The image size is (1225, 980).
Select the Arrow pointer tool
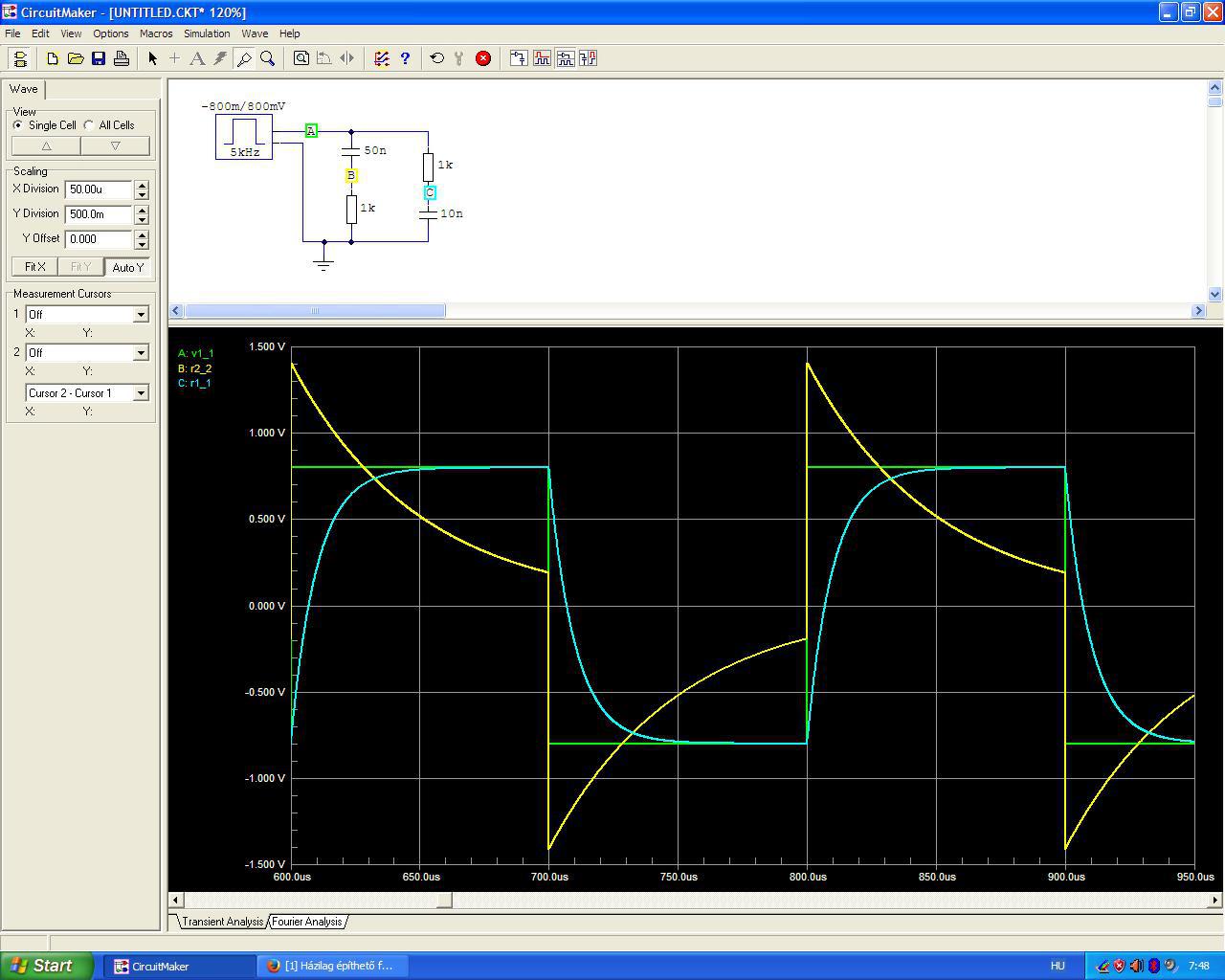[152, 58]
